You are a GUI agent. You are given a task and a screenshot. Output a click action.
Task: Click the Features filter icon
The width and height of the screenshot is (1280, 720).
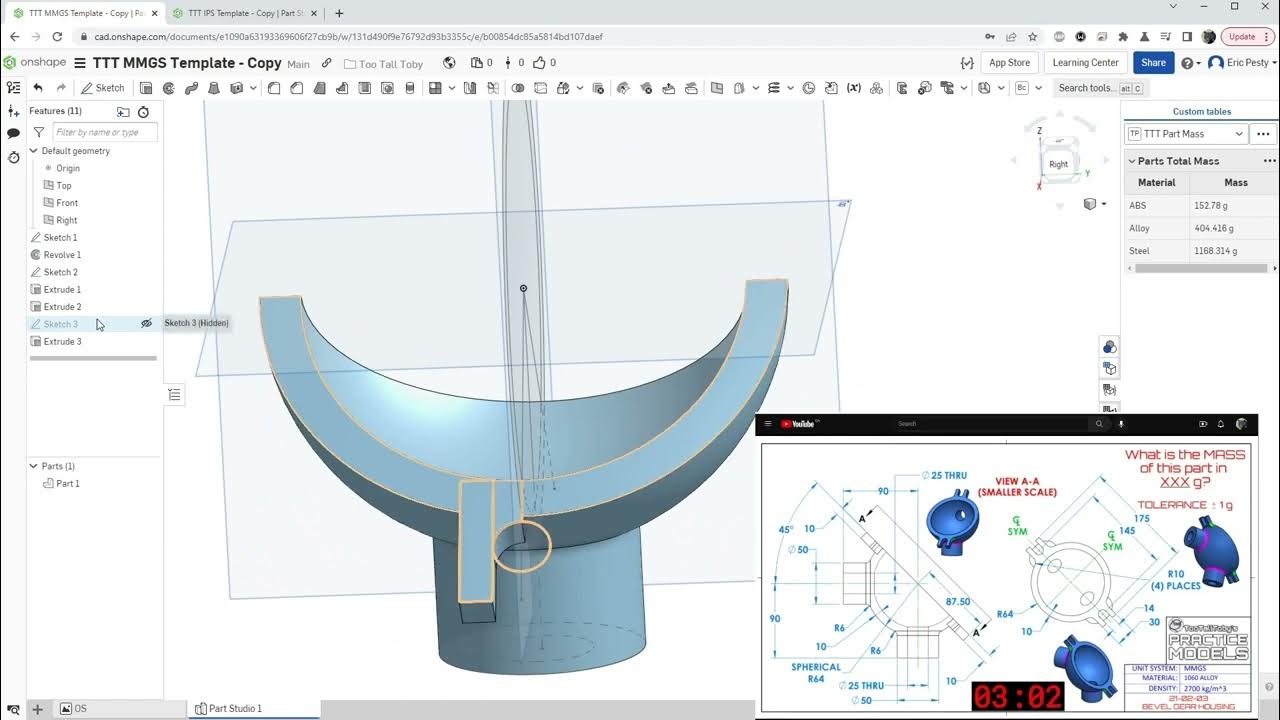click(39, 132)
